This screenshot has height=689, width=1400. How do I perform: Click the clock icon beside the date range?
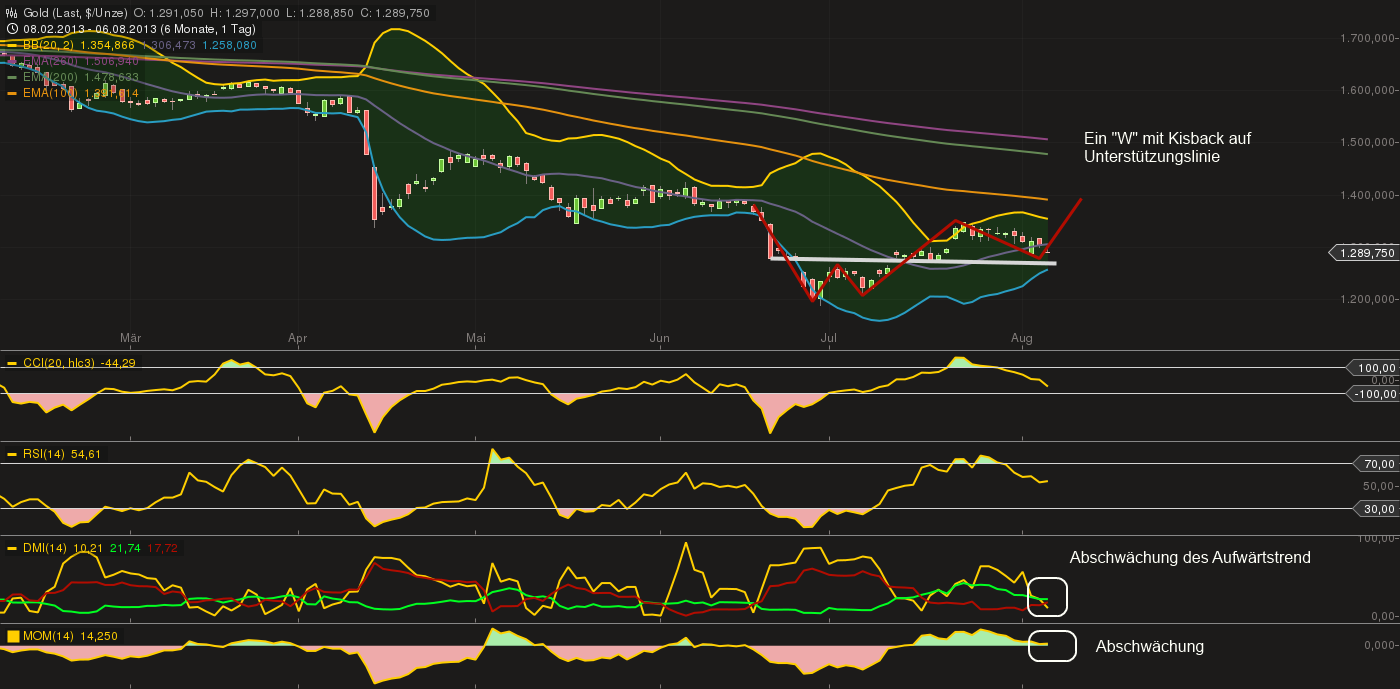tap(12, 29)
